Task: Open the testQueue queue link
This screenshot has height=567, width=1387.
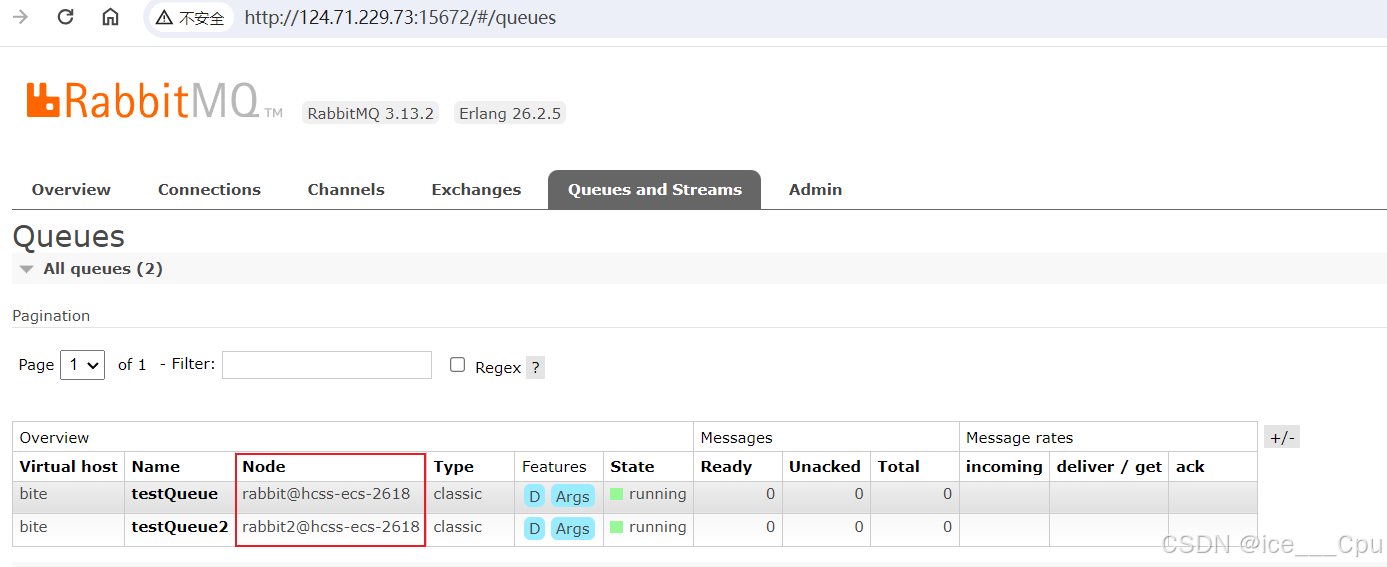Action: click(x=175, y=494)
